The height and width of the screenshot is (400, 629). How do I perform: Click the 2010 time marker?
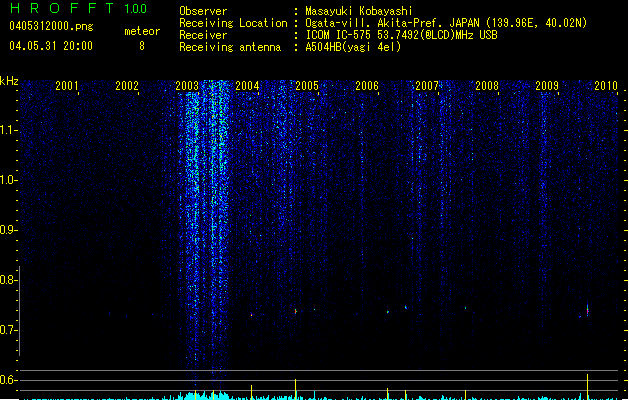tap(606, 86)
